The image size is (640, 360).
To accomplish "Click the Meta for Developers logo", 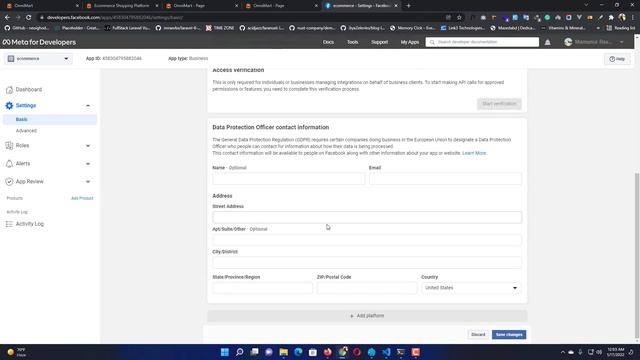I will tap(39, 42).
